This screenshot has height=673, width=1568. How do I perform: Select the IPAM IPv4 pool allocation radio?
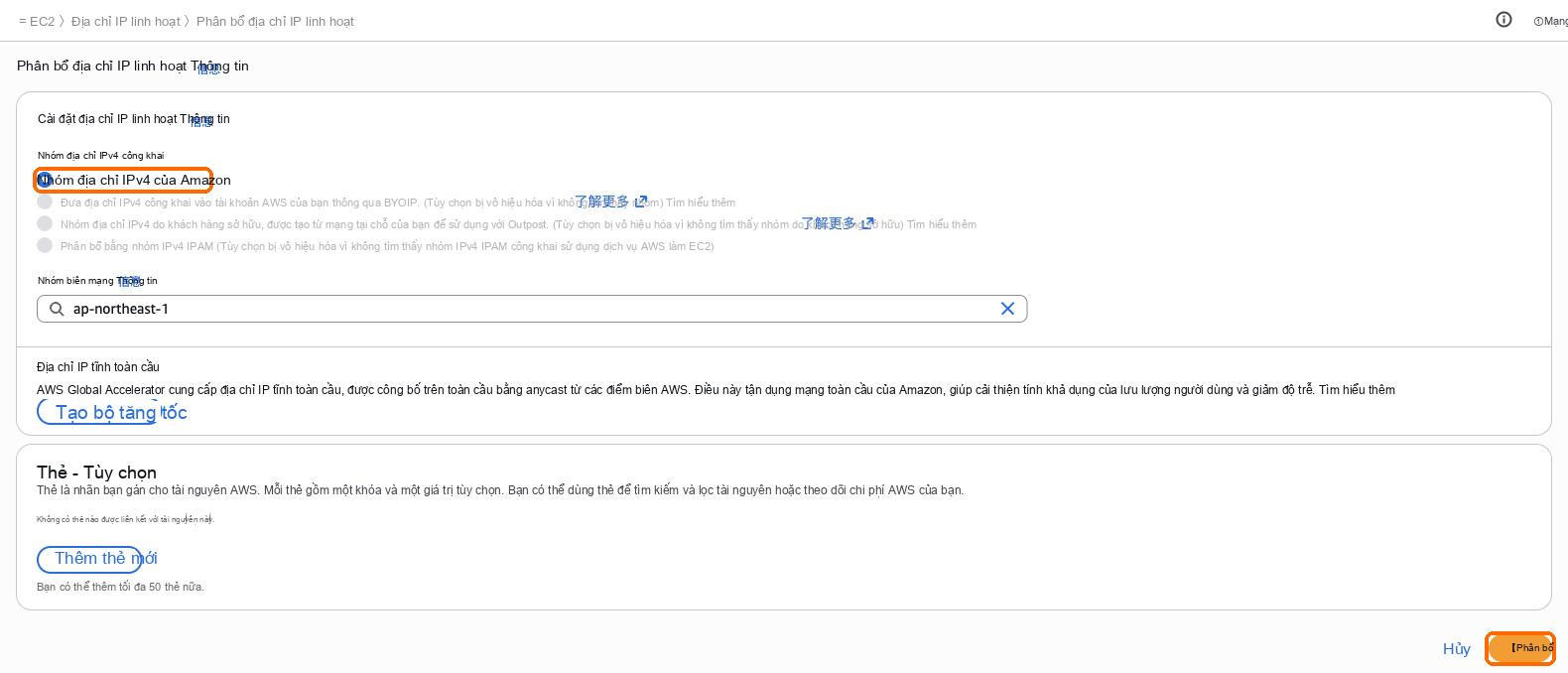[45, 245]
